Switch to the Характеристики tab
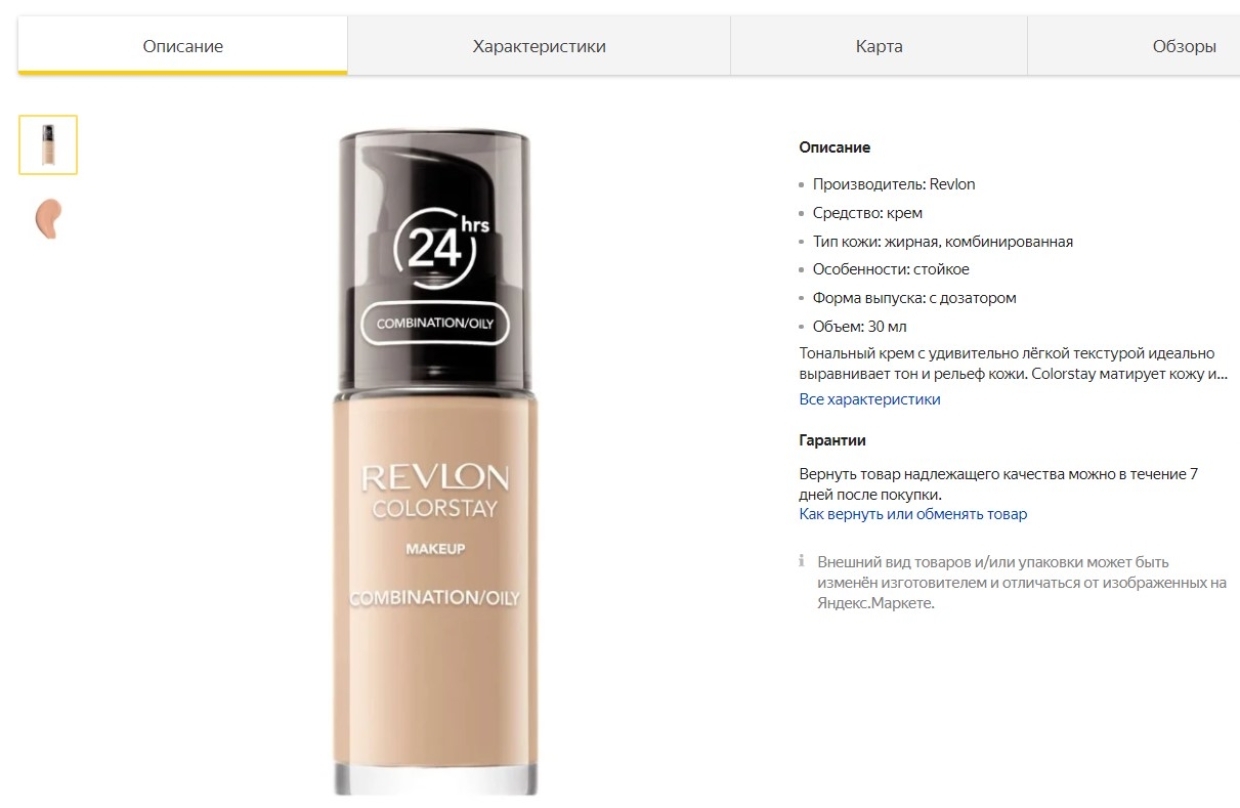 coord(539,46)
